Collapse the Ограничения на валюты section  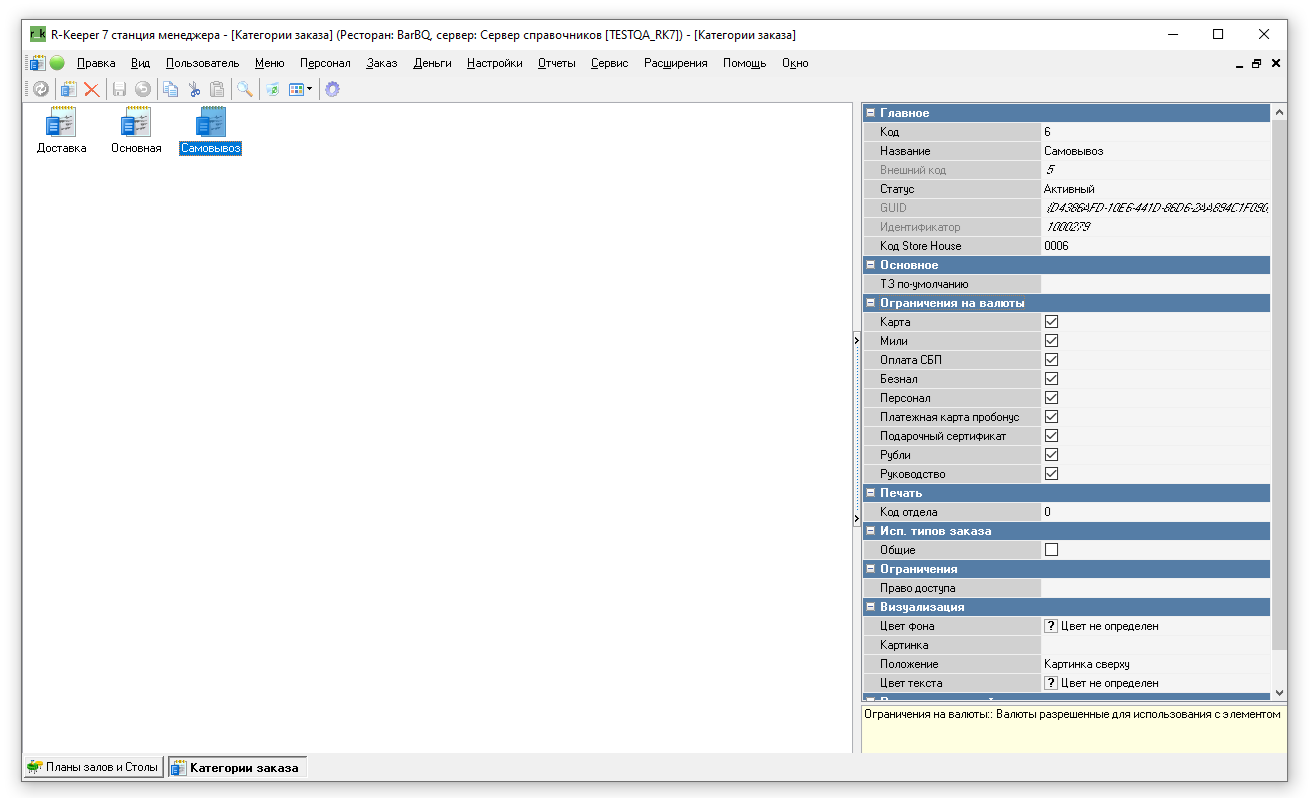point(870,303)
